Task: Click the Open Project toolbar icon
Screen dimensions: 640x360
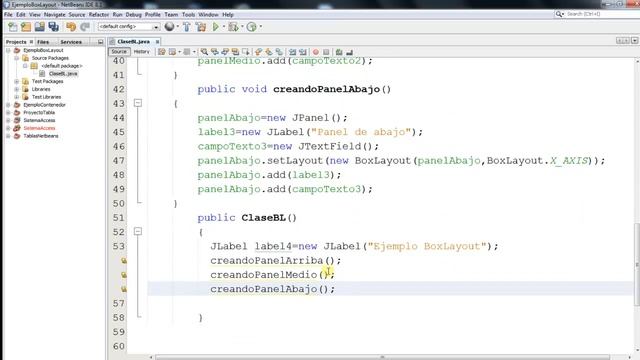Action: tap(40, 27)
